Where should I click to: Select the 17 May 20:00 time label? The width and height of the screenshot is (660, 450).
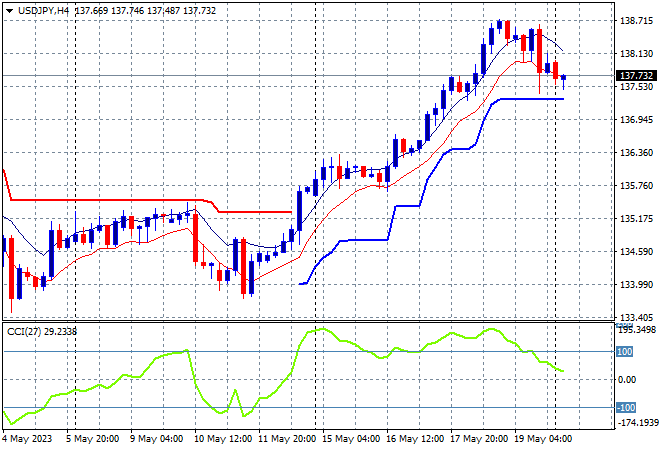click(479, 439)
